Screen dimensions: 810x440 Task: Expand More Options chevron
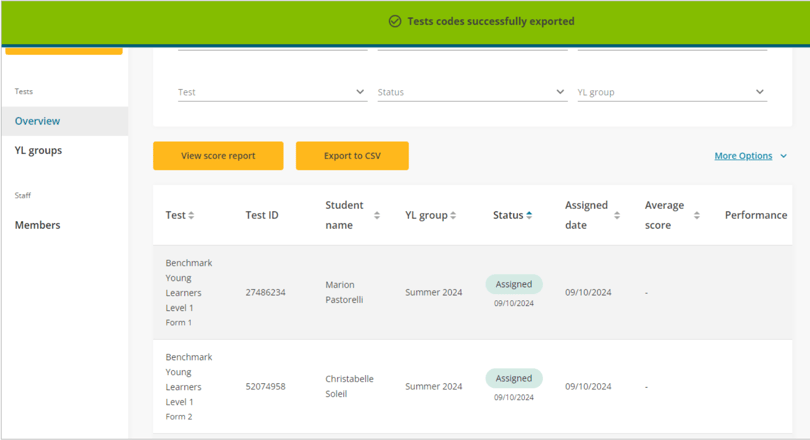coord(783,156)
